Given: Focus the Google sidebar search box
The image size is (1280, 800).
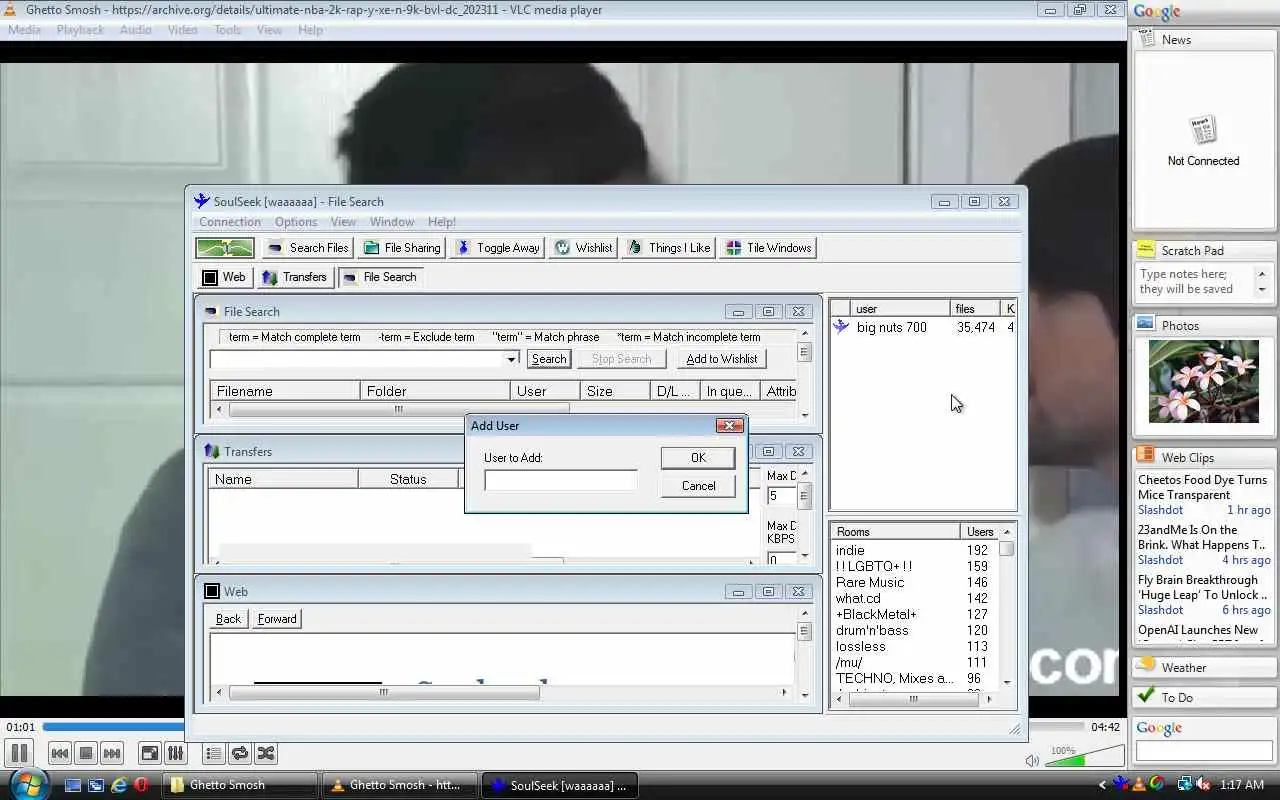Looking at the screenshot, I should [1204, 750].
